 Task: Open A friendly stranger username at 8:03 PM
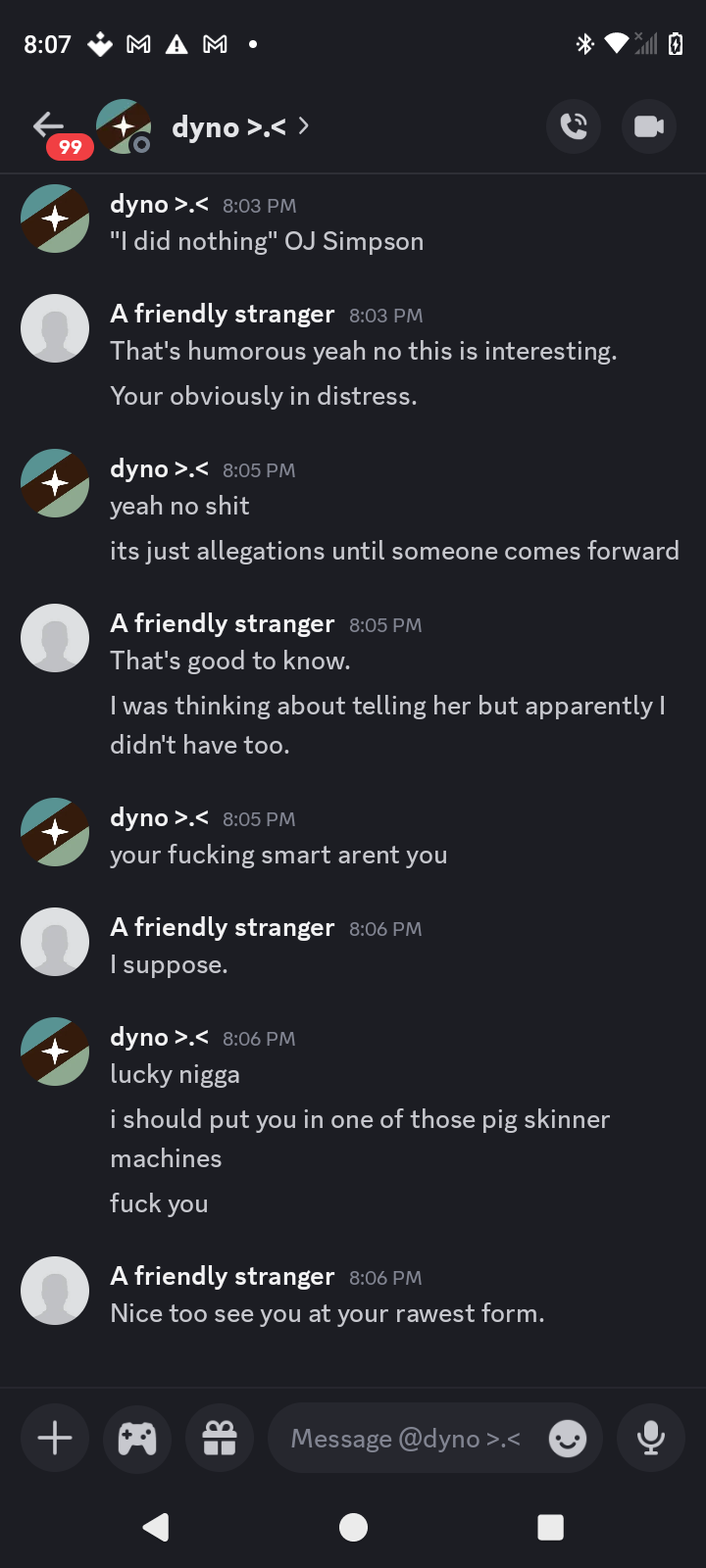click(x=223, y=314)
